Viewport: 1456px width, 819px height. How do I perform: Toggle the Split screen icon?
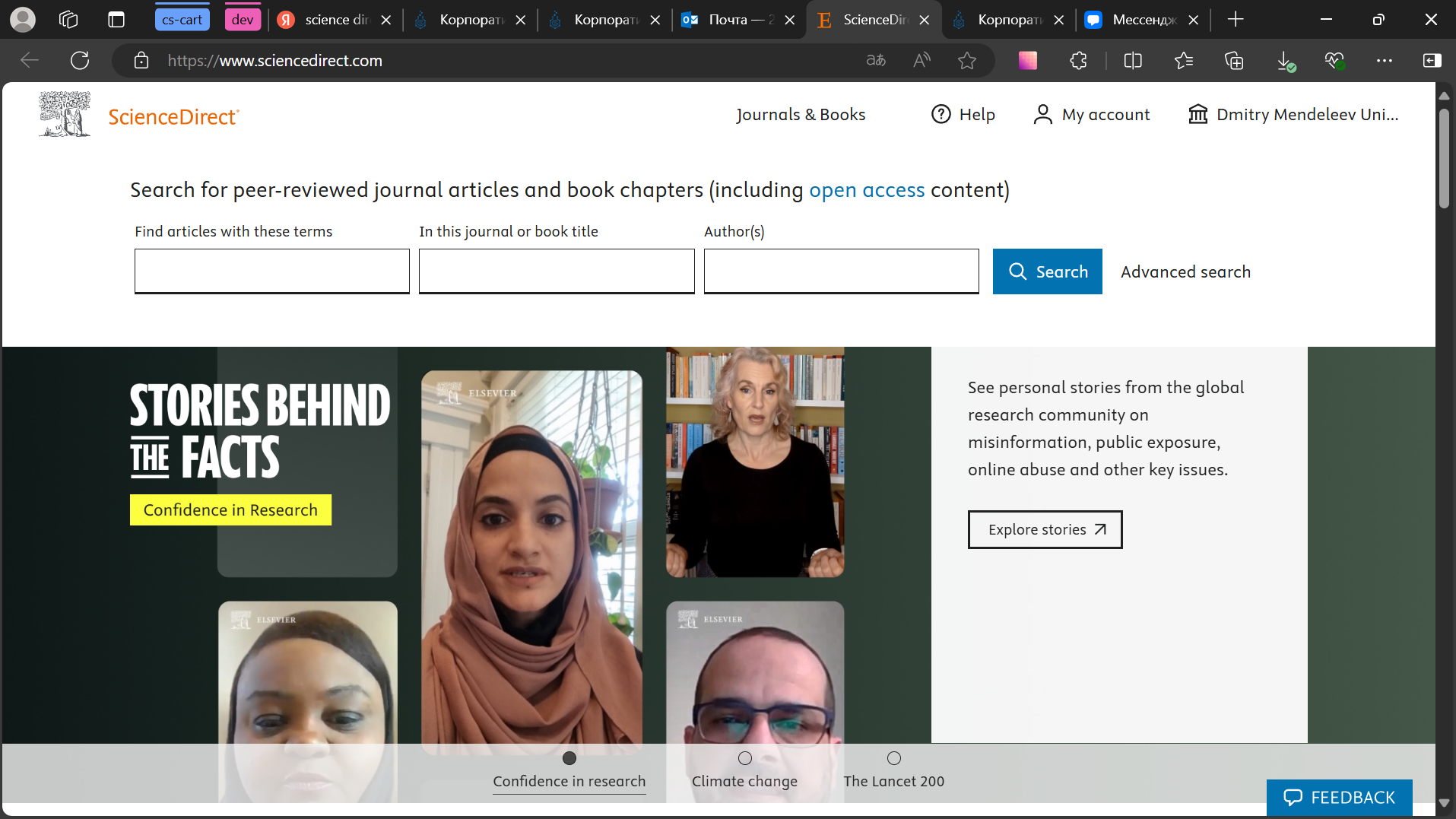click(x=1133, y=60)
